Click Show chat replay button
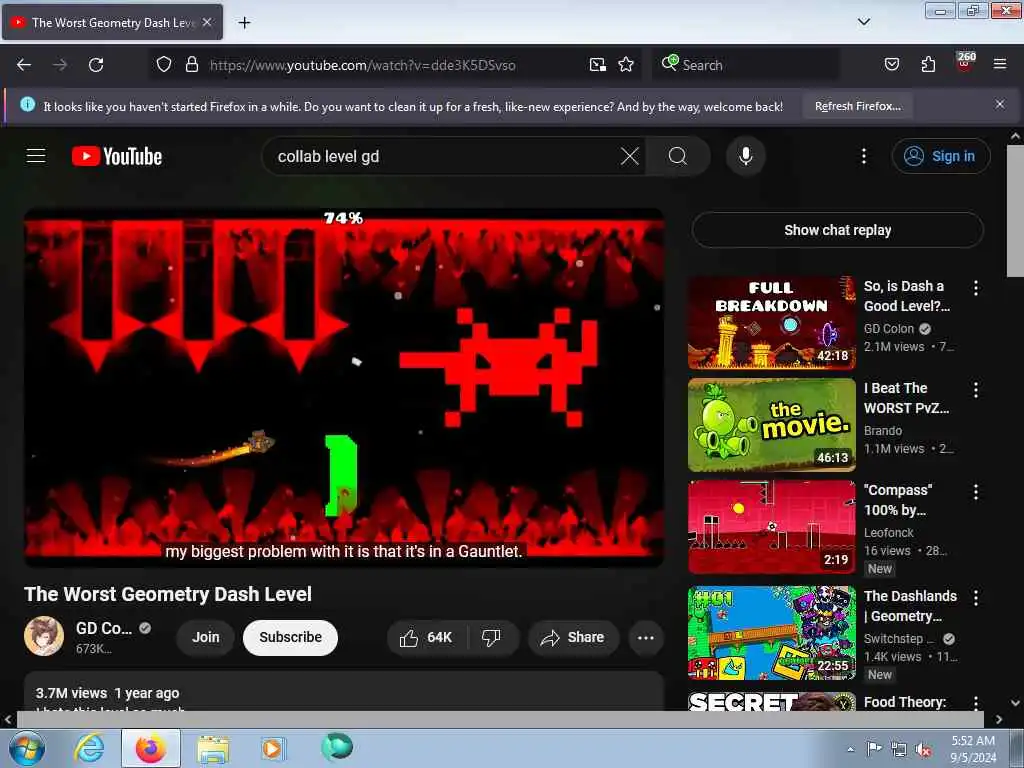 tap(837, 230)
